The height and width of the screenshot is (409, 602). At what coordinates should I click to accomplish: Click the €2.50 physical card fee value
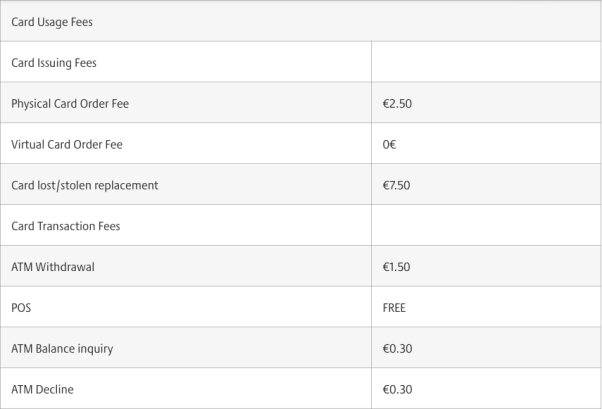[x=397, y=104]
